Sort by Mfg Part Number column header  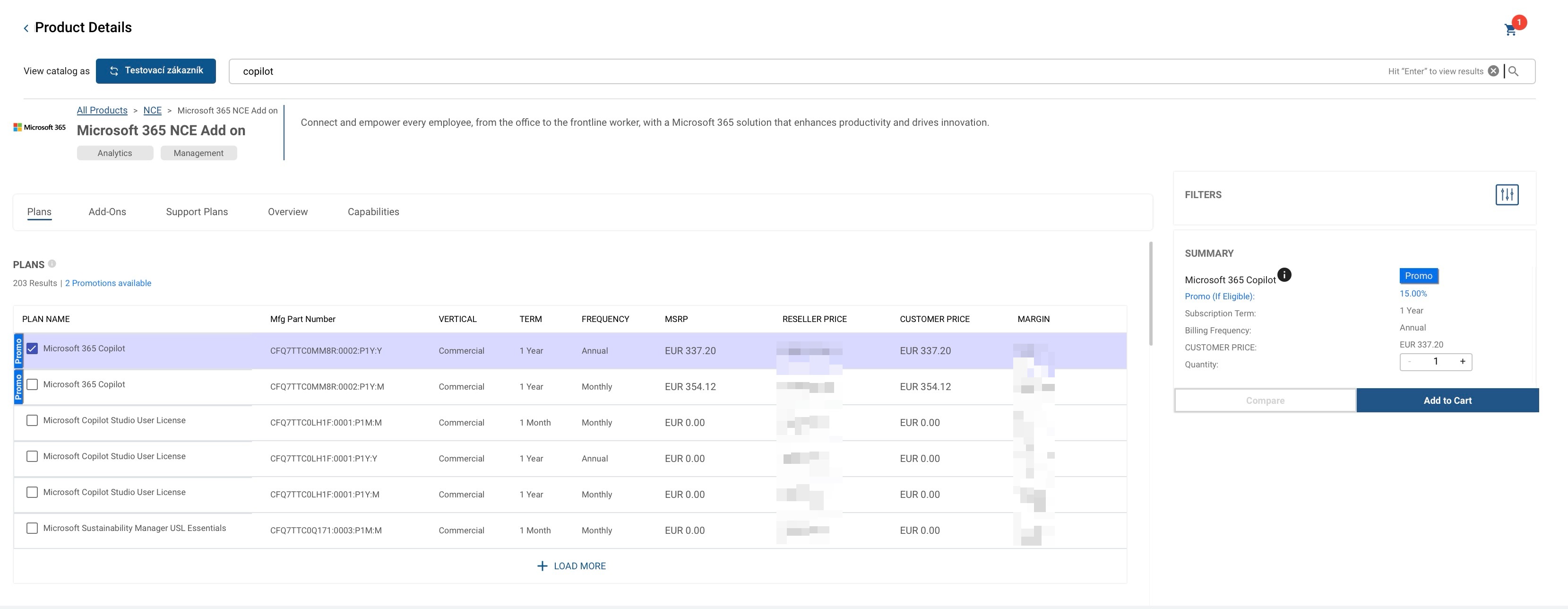click(x=302, y=319)
